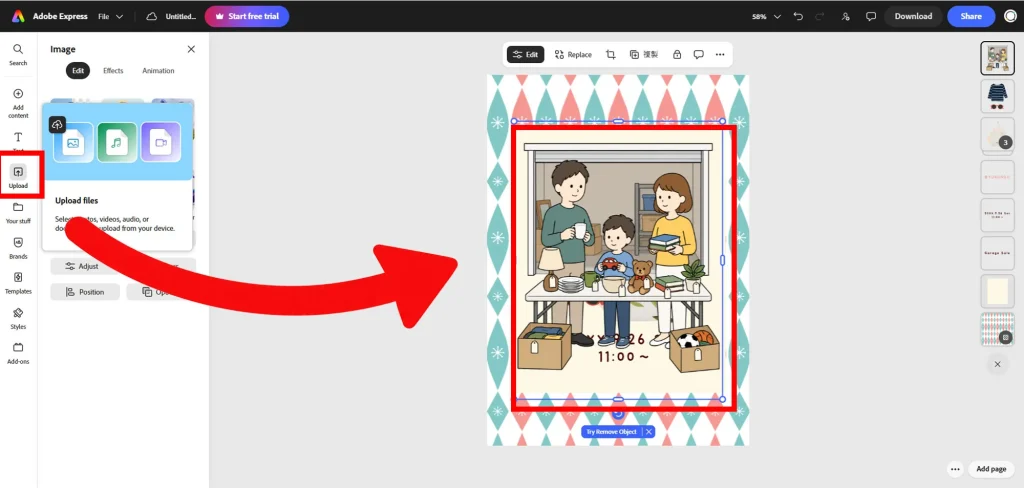The image size is (1024, 488).
Task: Click Replace in the floating toolbar
Action: tap(573, 54)
